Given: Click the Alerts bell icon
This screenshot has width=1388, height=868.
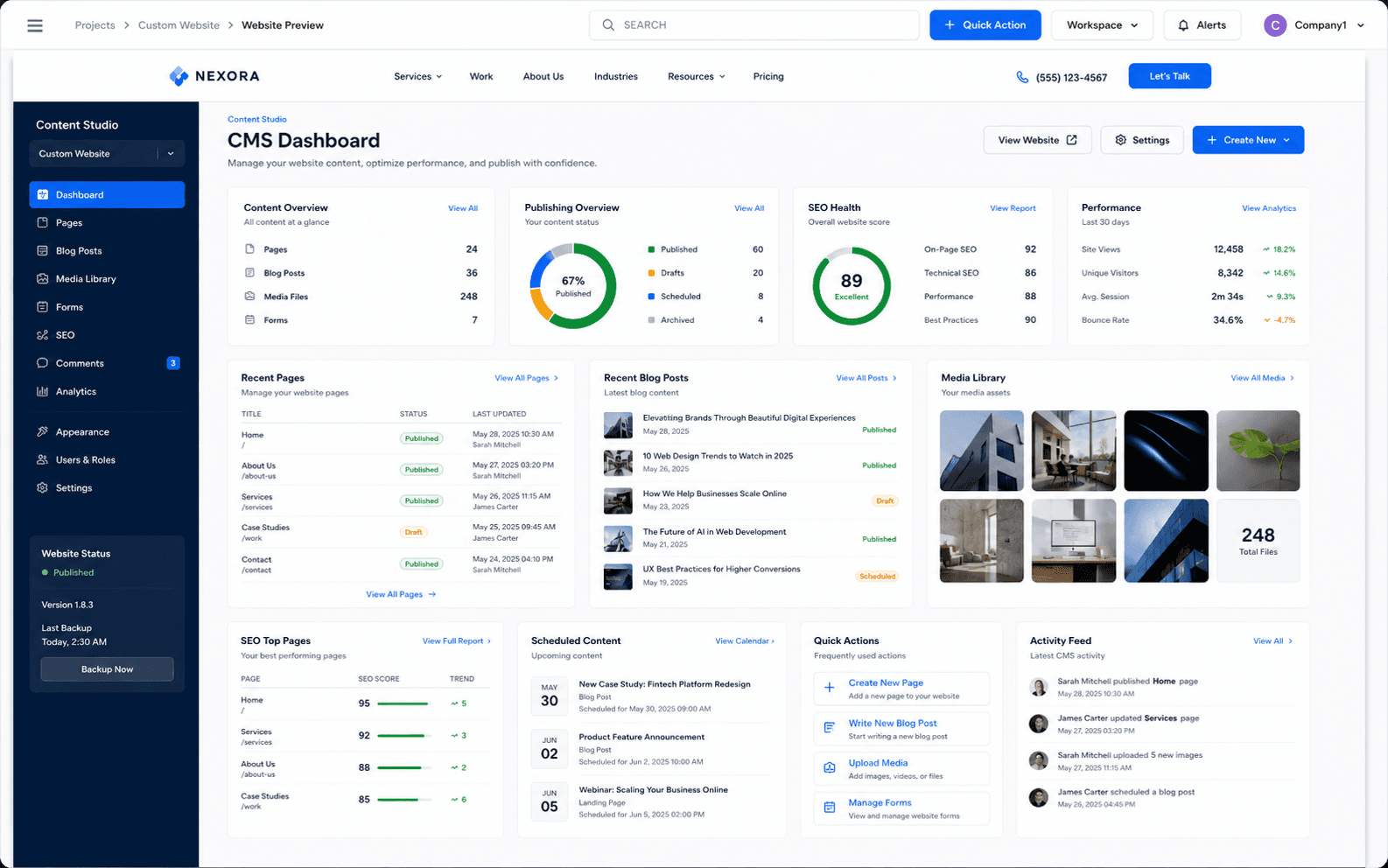Looking at the screenshot, I should point(1183,25).
